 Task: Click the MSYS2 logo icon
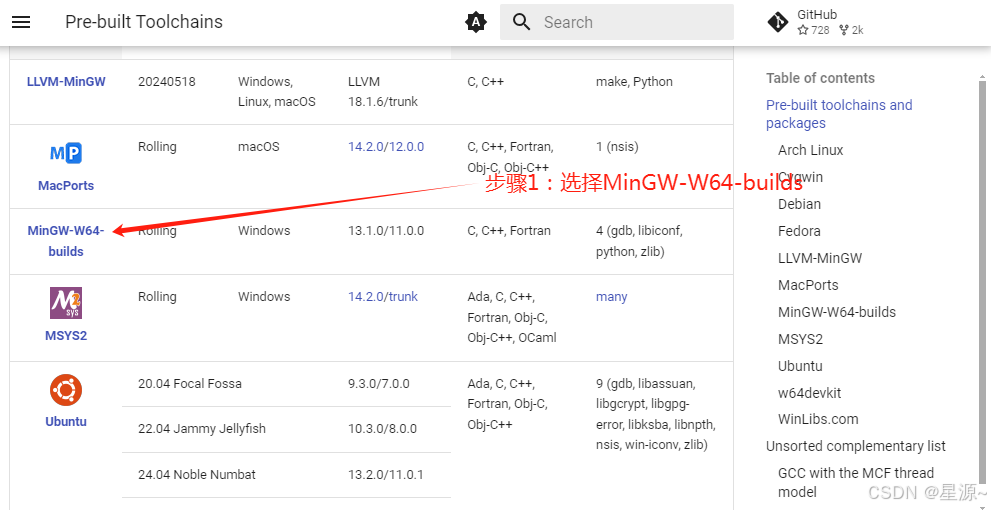[x=66, y=303]
